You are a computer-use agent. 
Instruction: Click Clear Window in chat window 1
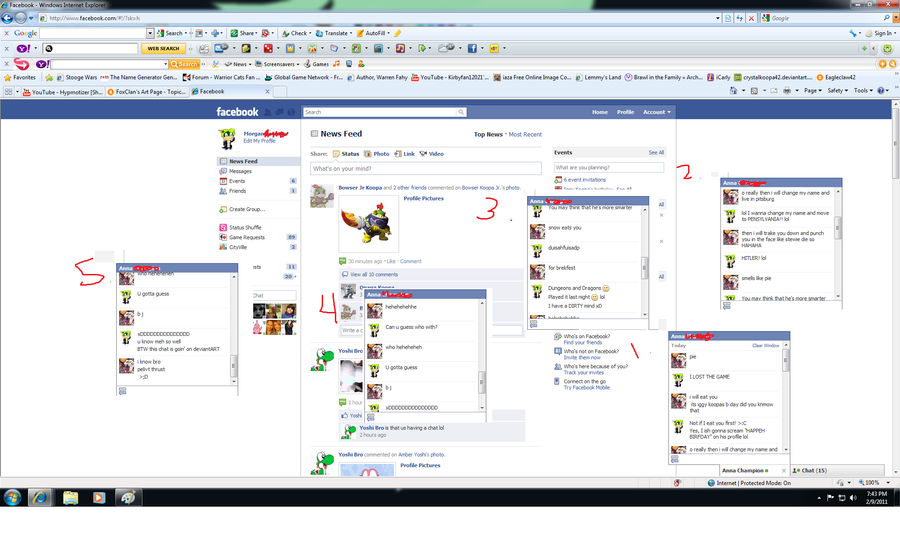tap(765, 346)
